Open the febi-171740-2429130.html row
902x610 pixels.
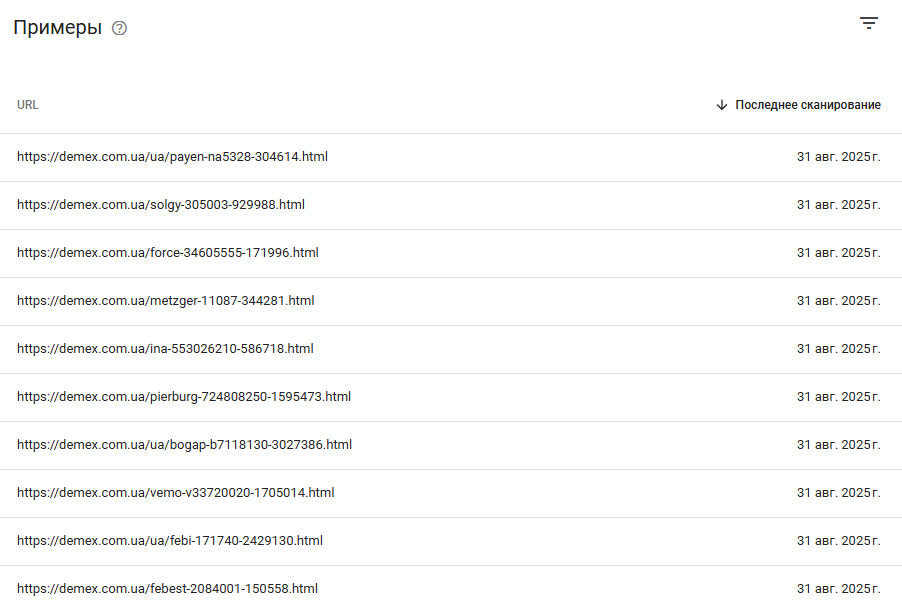pyautogui.click(x=451, y=541)
